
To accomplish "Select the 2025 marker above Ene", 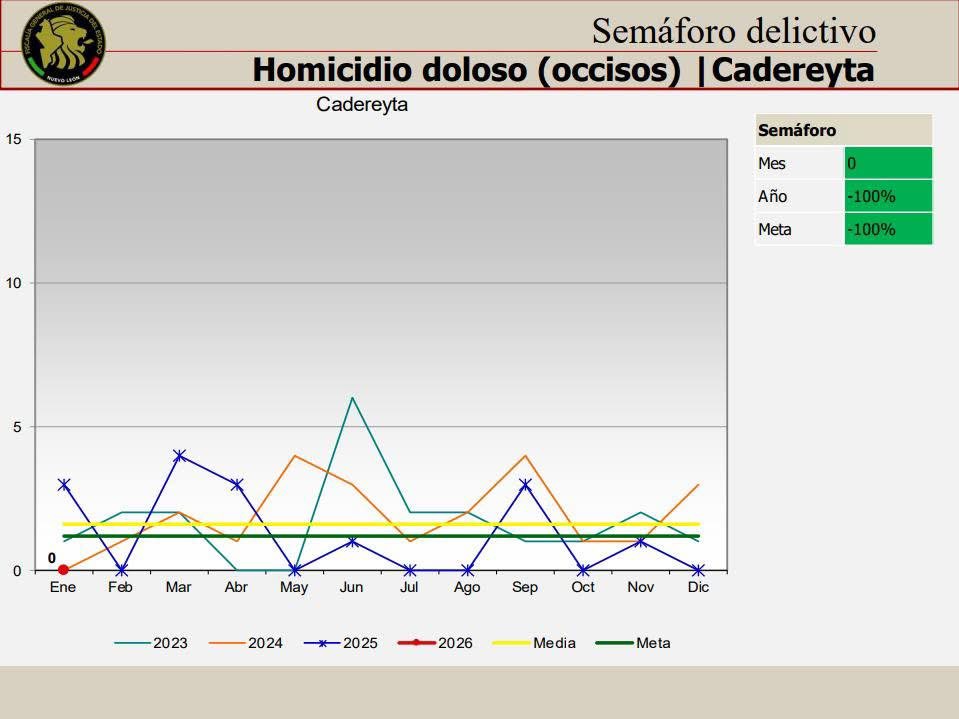I will point(63,484).
